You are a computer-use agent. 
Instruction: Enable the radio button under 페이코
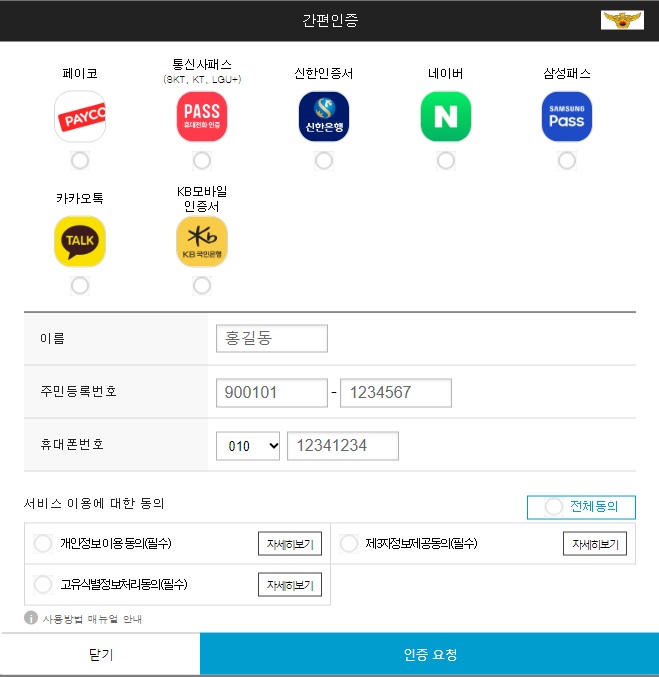point(80,161)
